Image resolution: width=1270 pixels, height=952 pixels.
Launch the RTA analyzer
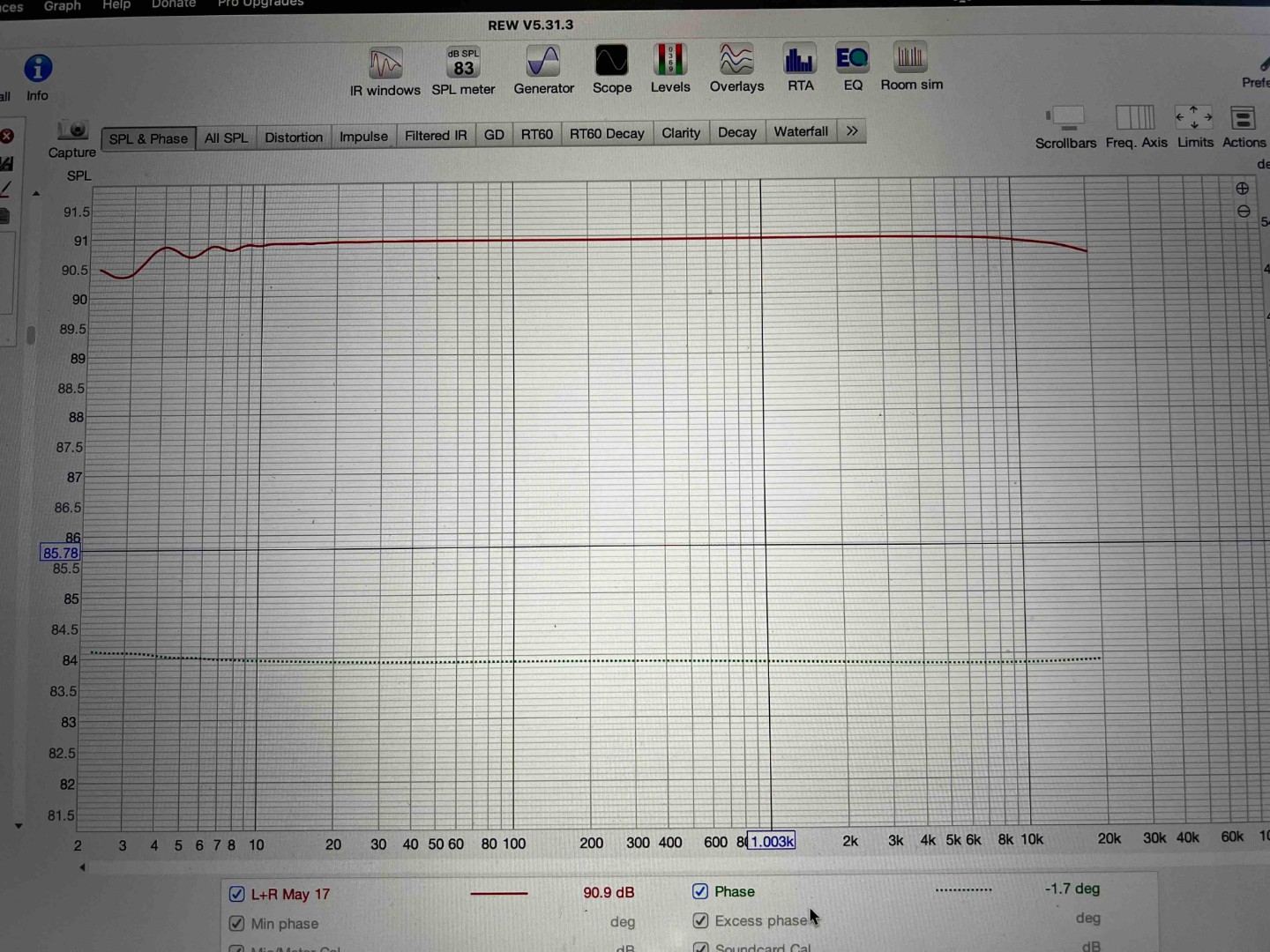pos(800,61)
